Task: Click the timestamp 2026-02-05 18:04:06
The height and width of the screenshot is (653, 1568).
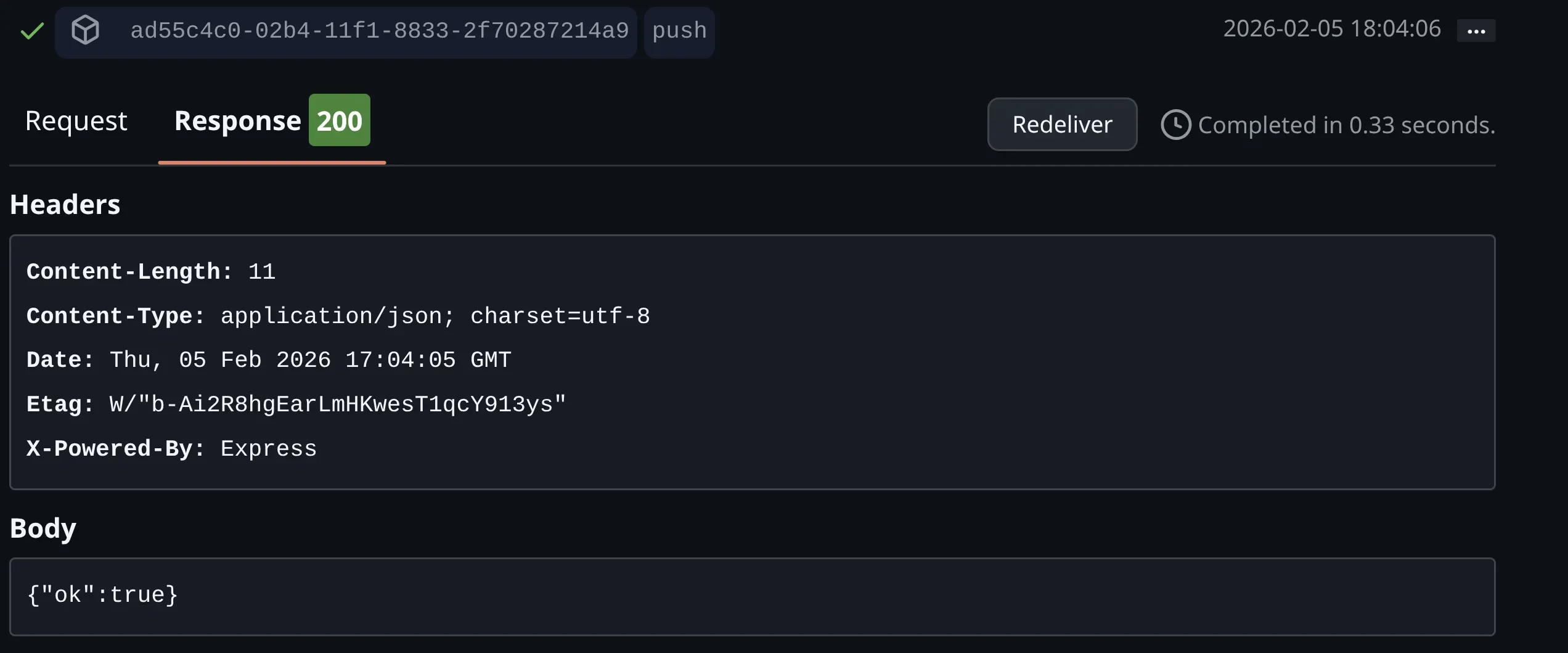Action: (x=1333, y=28)
